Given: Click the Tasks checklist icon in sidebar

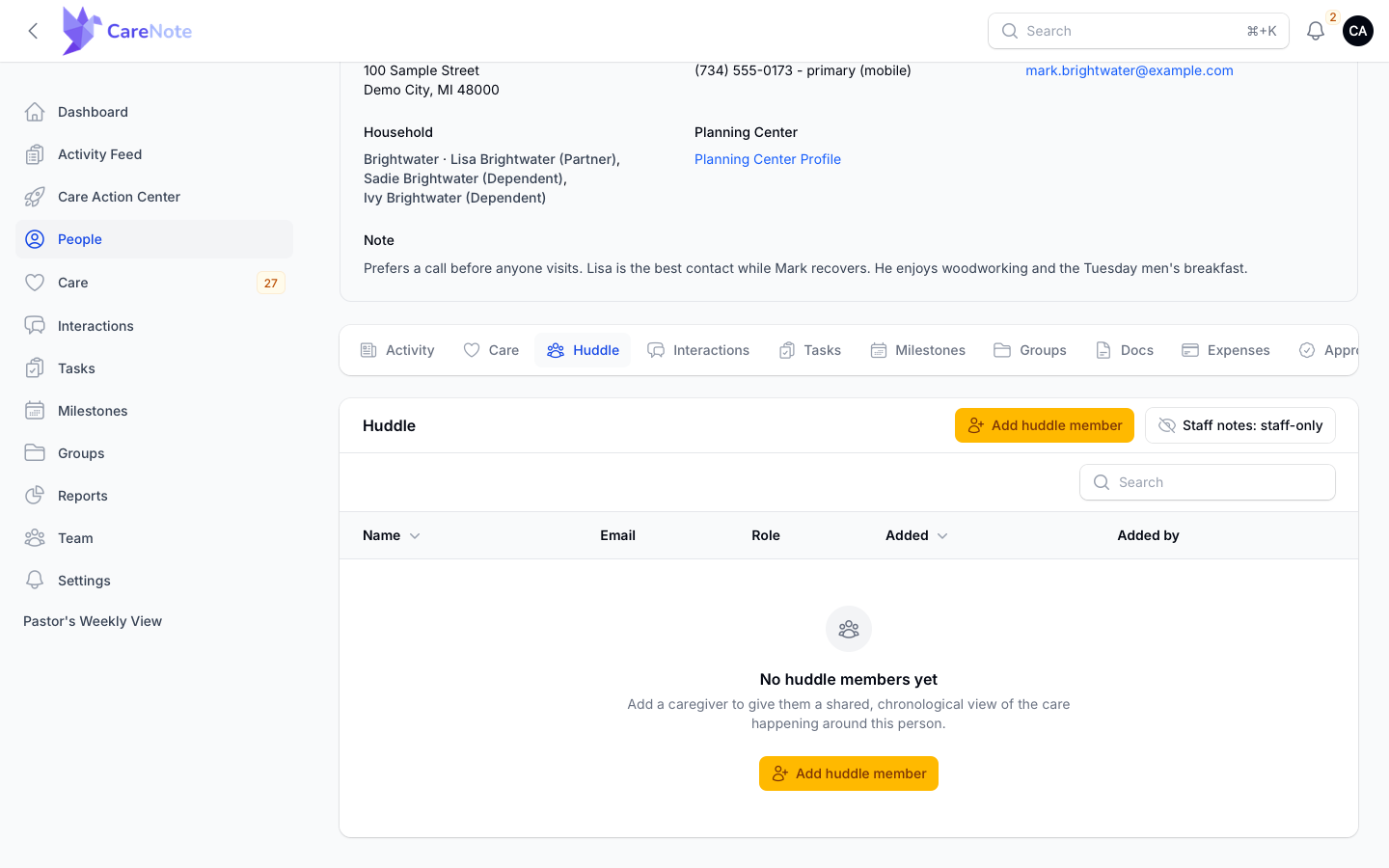Looking at the screenshot, I should click(35, 368).
